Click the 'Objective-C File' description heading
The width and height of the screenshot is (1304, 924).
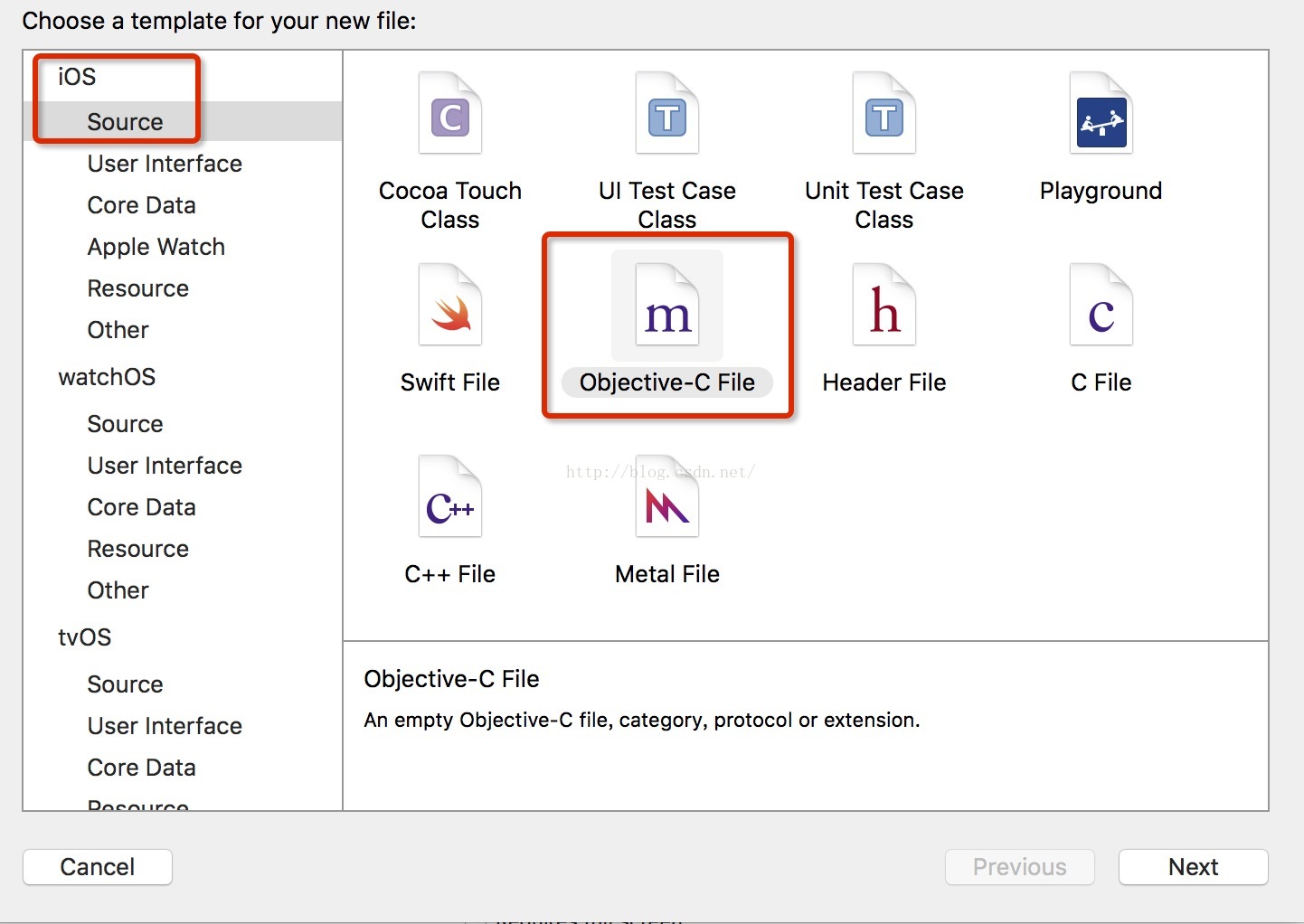click(451, 679)
